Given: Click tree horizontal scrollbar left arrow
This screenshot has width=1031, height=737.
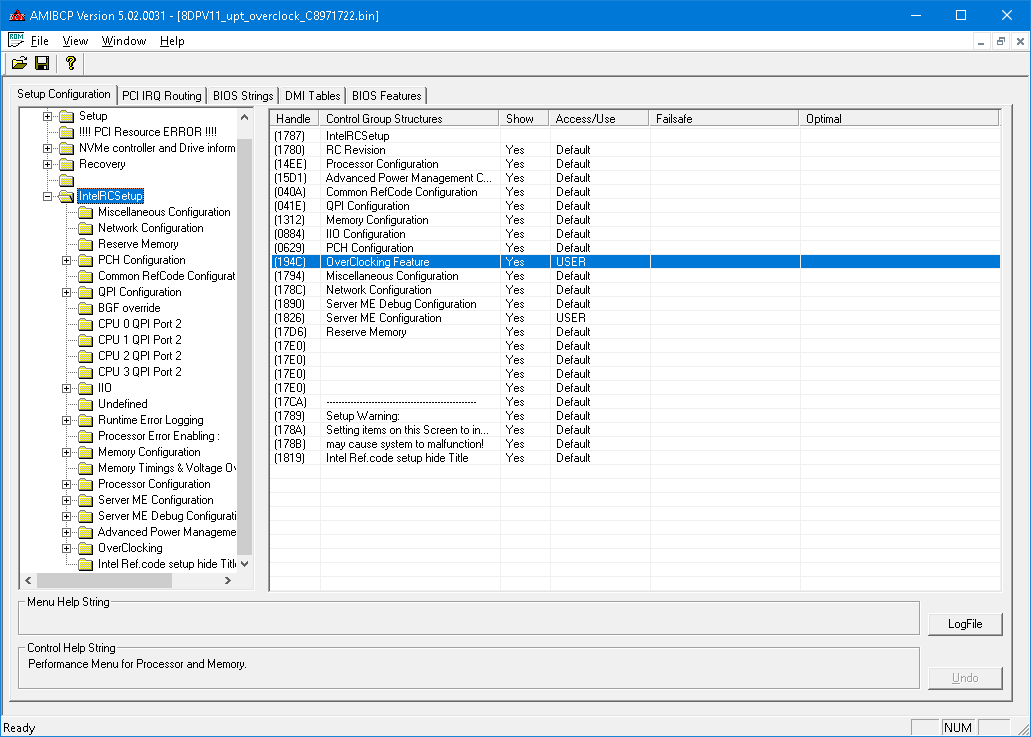Looking at the screenshot, I should pos(28,581).
